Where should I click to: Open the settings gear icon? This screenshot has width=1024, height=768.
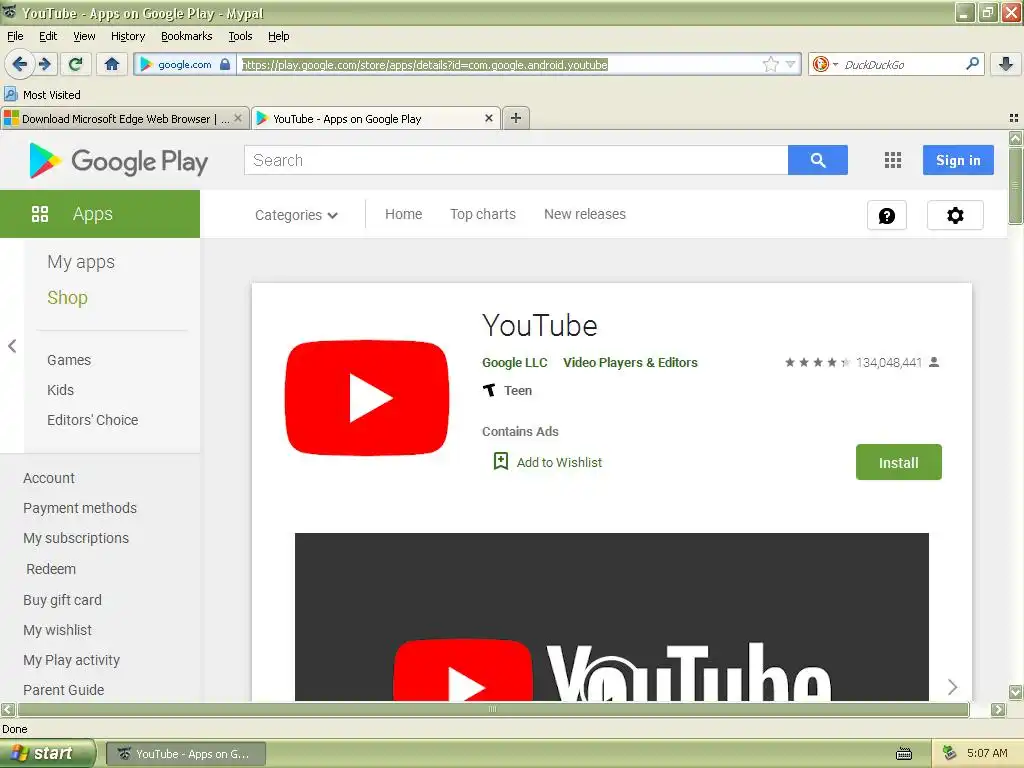pos(955,216)
